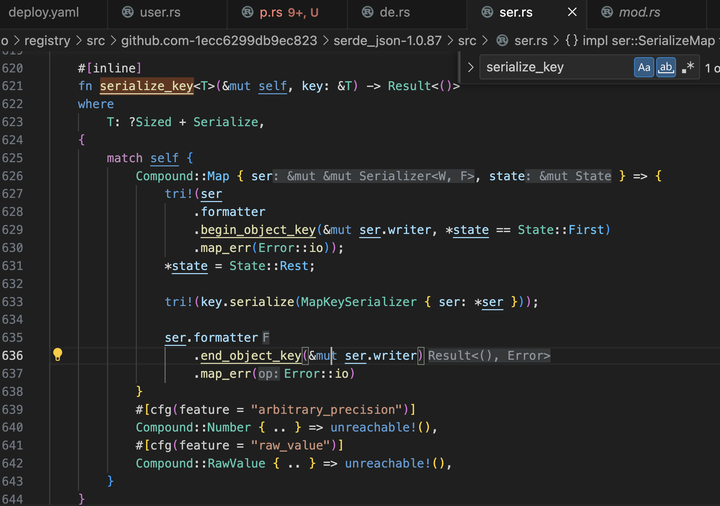Screen dimensions: 720x506
Task: Toggle Match Whole Word in find widget
Action: pos(665,67)
